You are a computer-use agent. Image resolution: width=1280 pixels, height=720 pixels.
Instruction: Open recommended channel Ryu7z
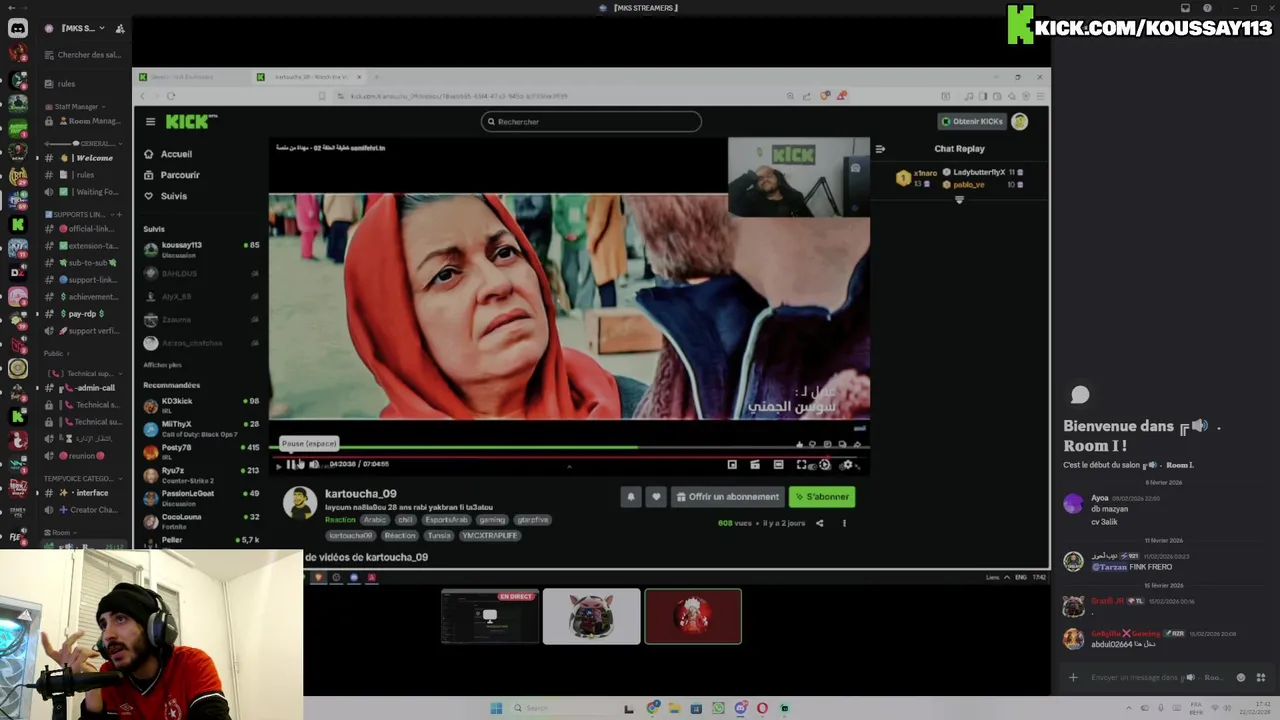pyautogui.click(x=200, y=475)
